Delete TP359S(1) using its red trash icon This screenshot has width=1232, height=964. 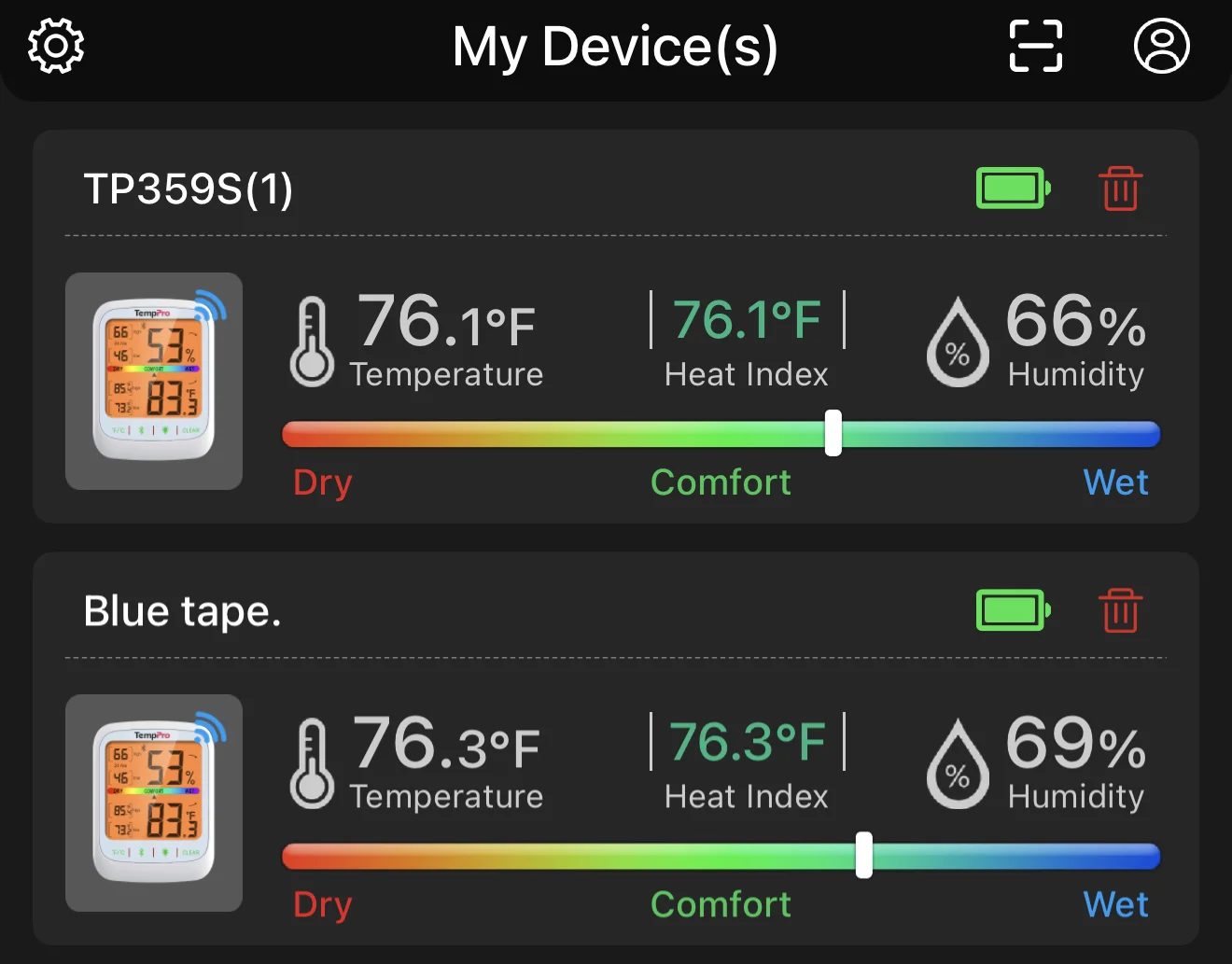(x=1120, y=189)
